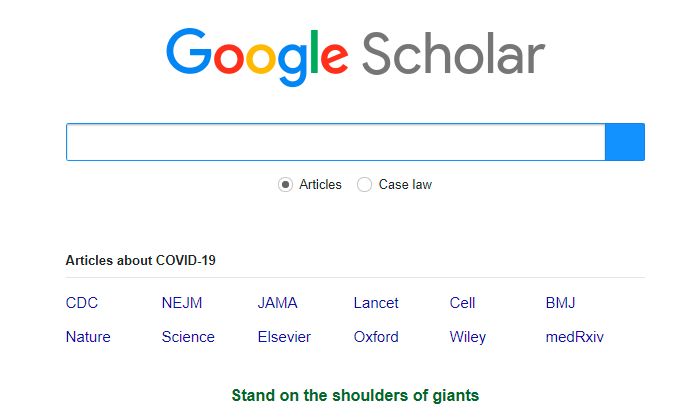Open the Oxford articles link
This screenshot has width=698, height=417.
(x=376, y=337)
